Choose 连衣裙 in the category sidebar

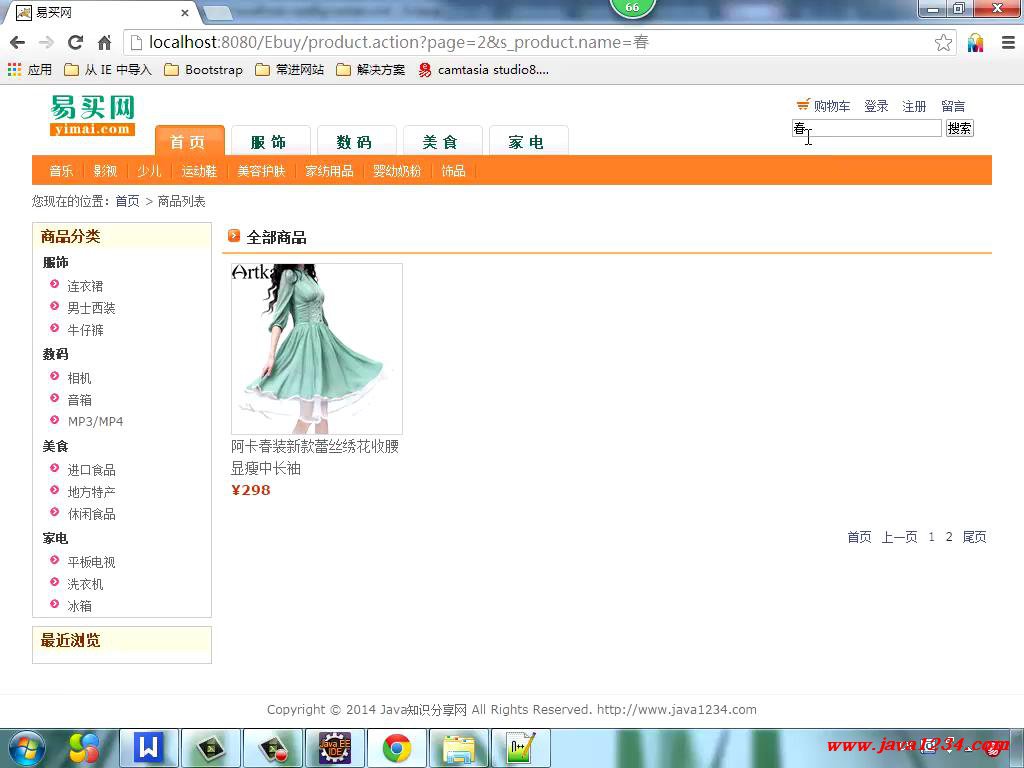[85, 286]
